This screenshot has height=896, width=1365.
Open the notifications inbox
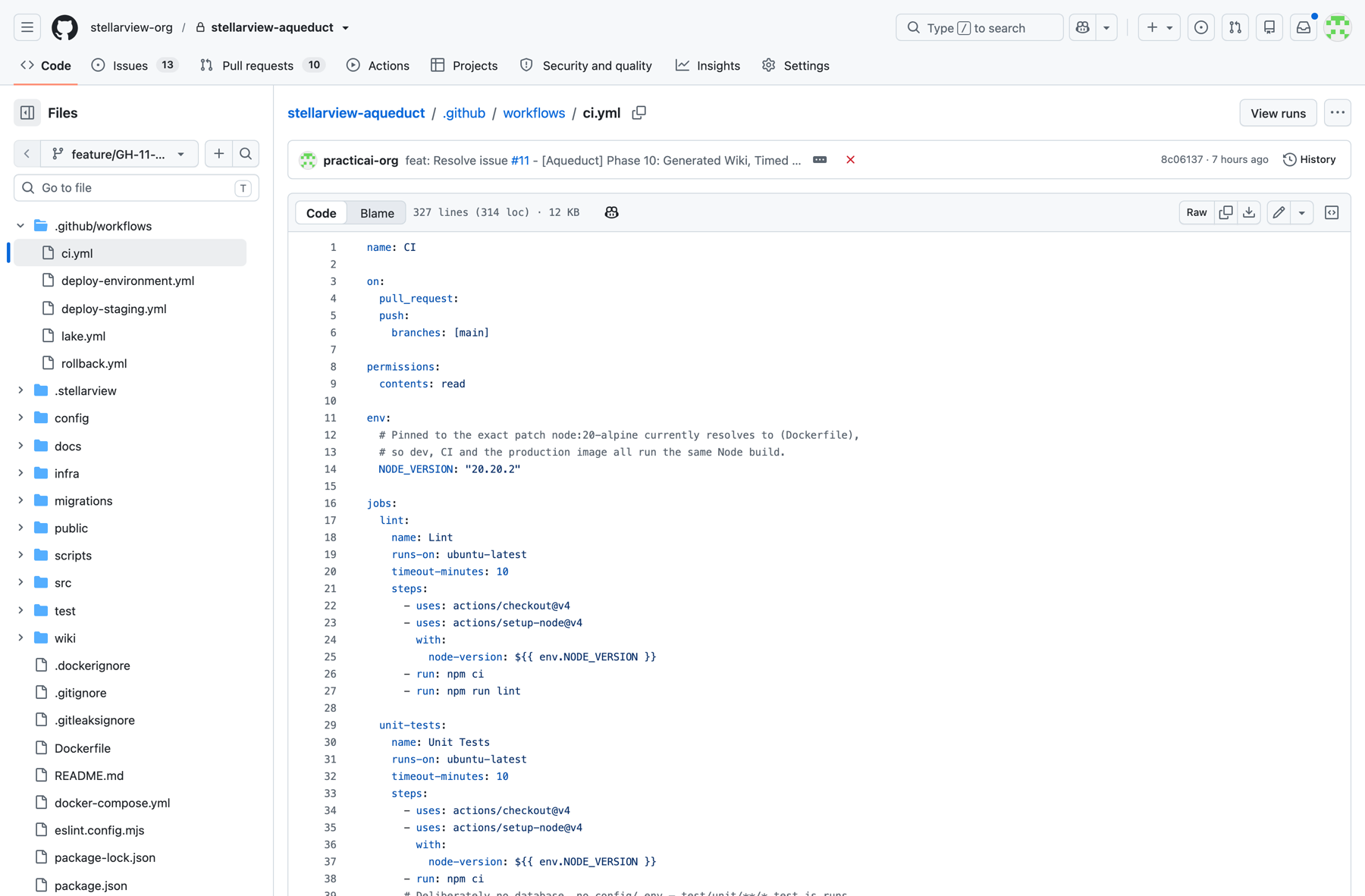(1304, 28)
